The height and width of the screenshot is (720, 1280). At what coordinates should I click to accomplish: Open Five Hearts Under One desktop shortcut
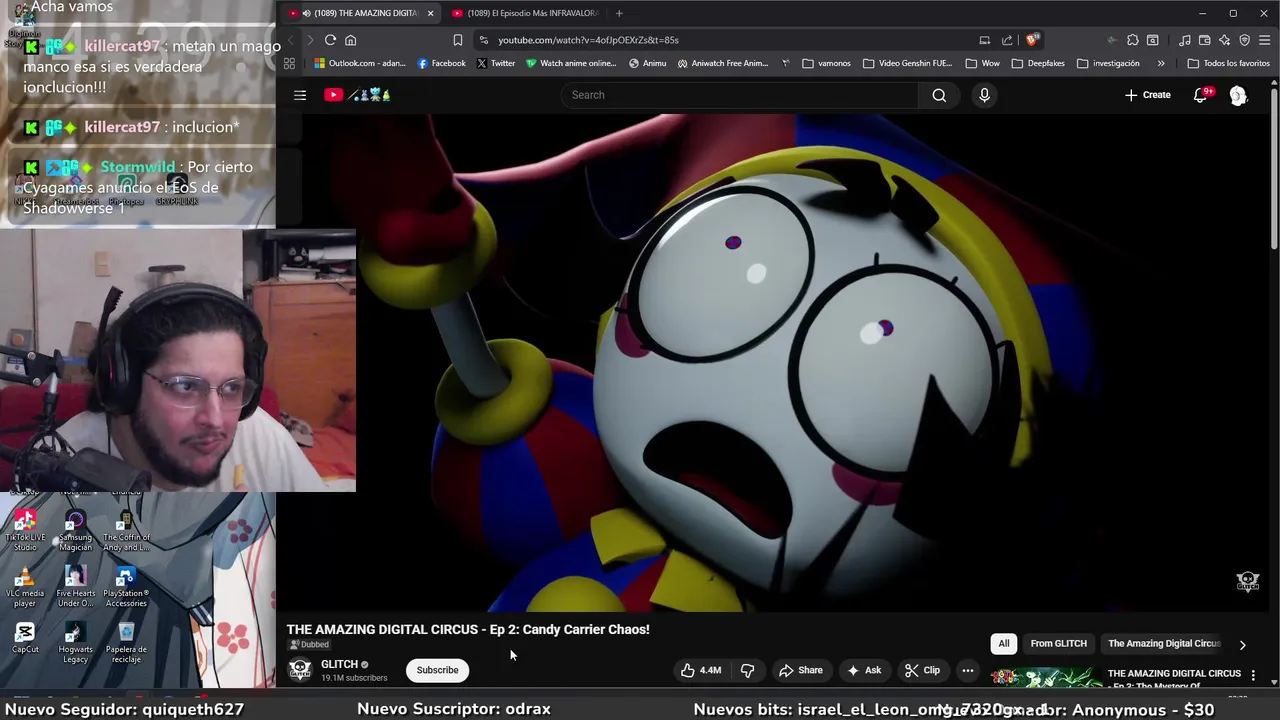pos(75,587)
